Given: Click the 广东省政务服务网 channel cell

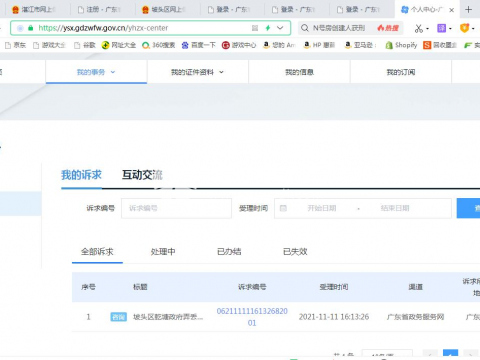Looking at the screenshot, I should point(415,317).
